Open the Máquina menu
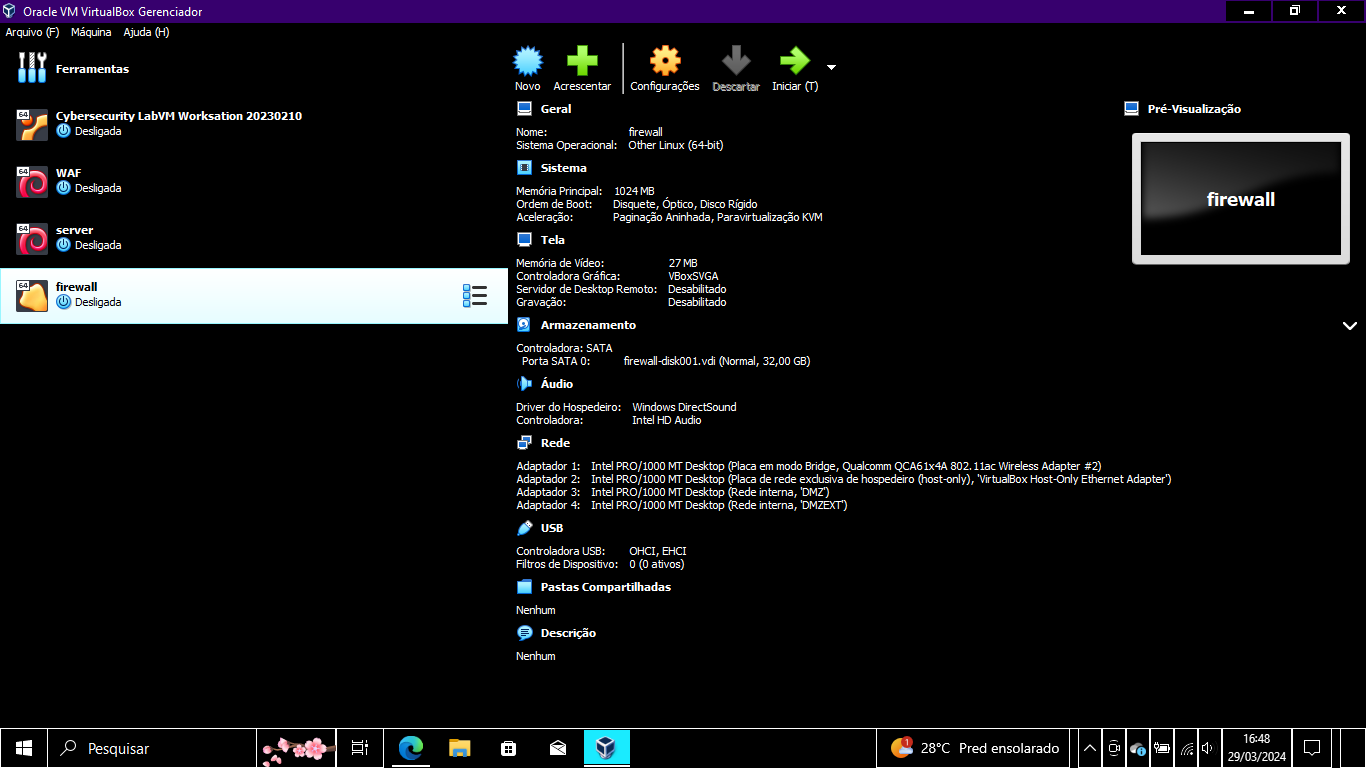The image size is (1366, 768). click(91, 32)
